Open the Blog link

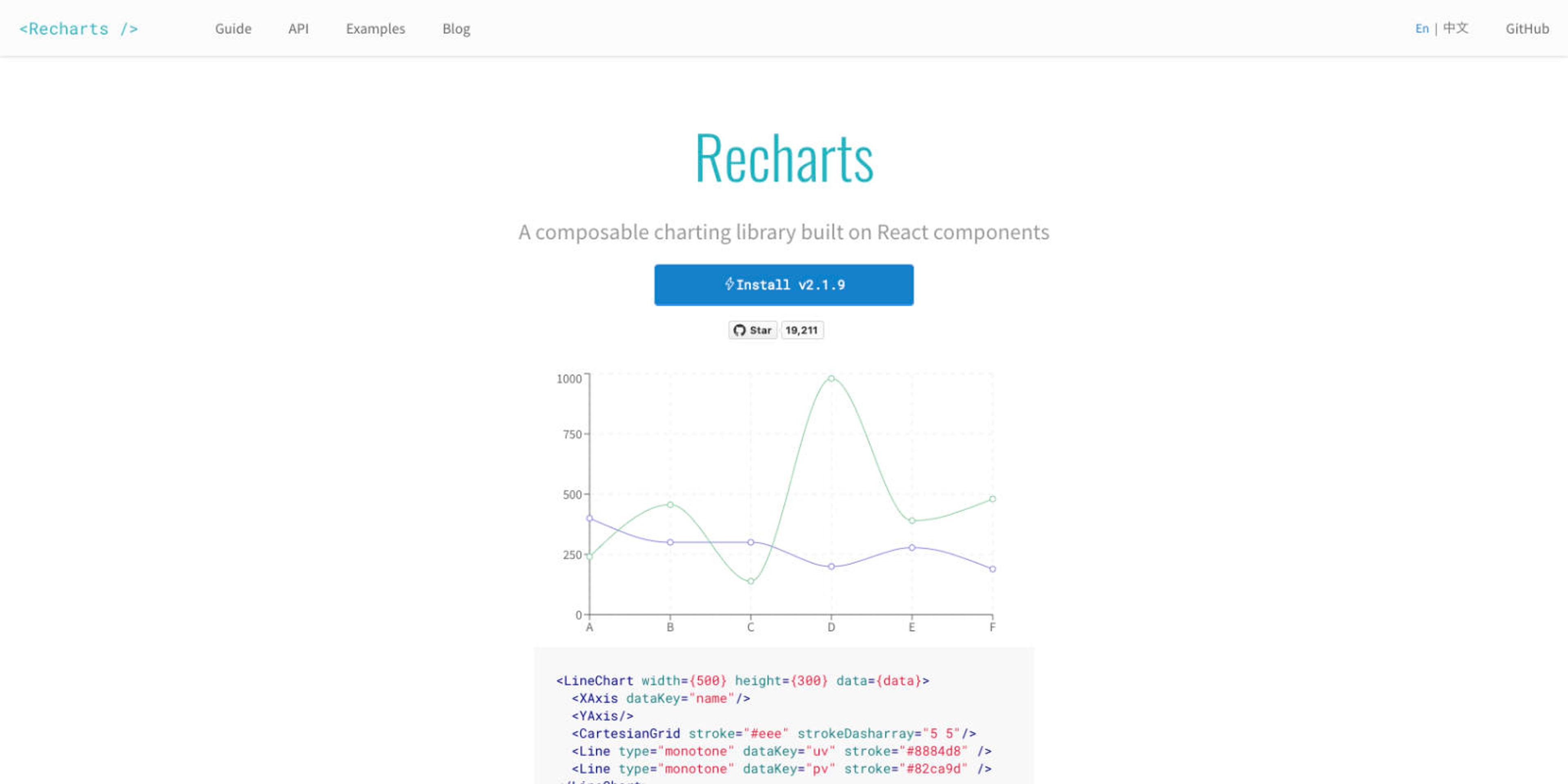[x=456, y=29]
